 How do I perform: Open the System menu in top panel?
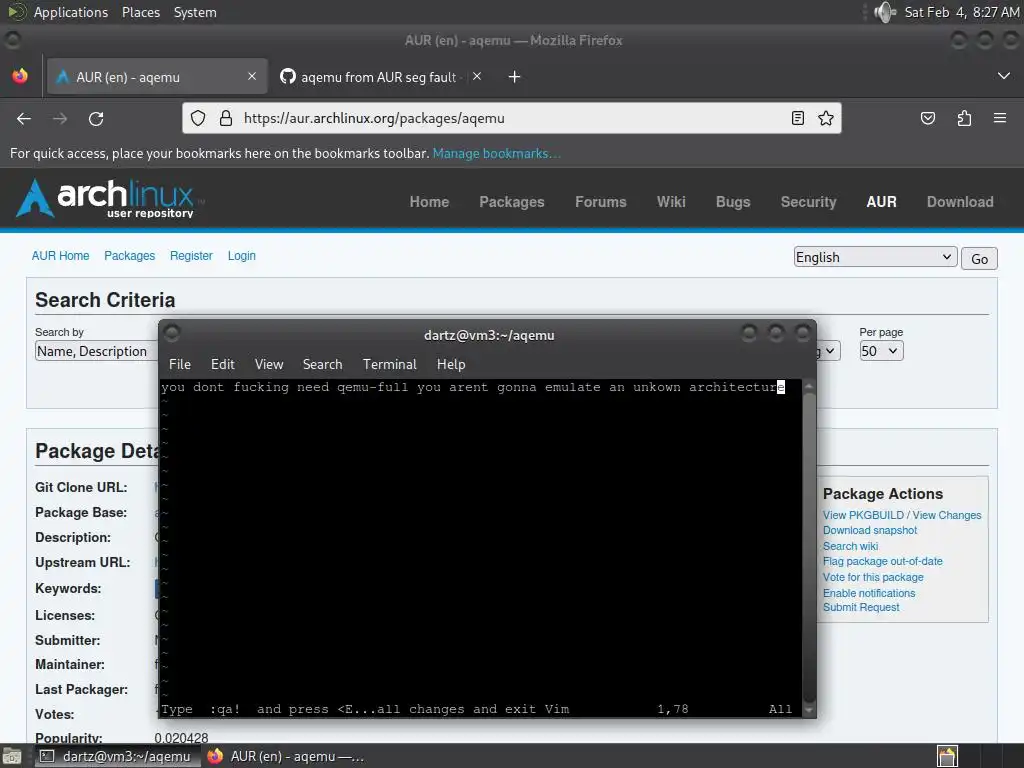tap(195, 12)
